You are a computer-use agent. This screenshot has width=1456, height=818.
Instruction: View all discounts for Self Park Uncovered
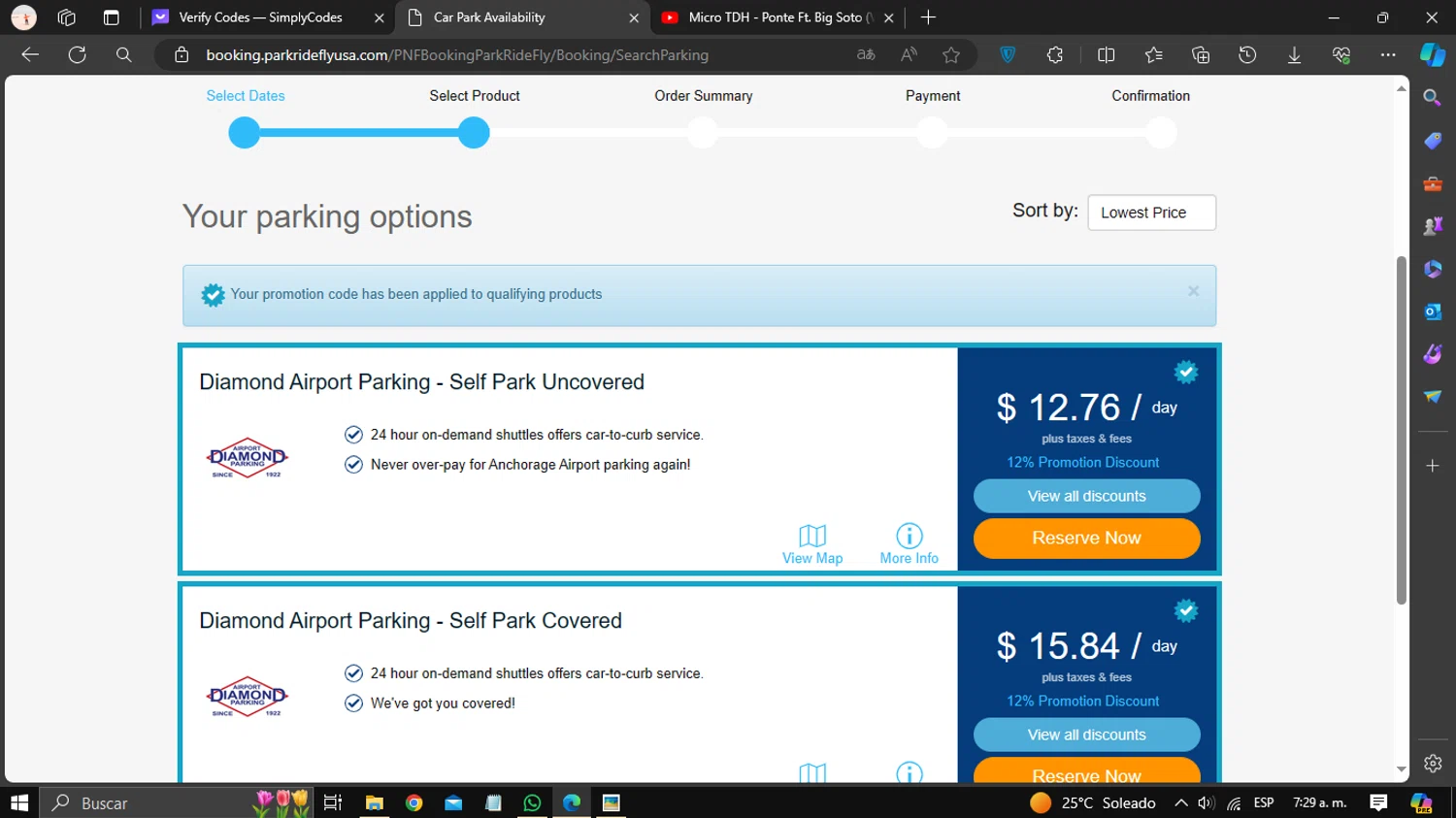click(1086, 496)
